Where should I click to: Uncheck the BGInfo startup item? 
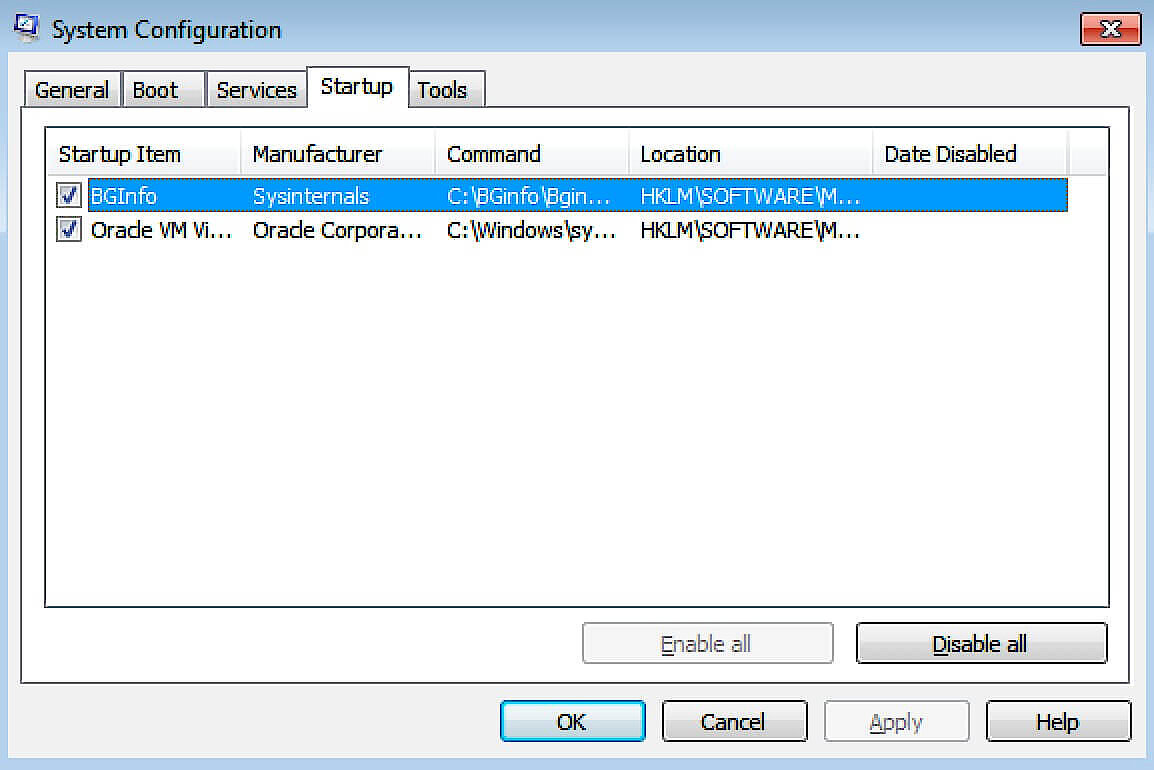(x=67, y=195)
